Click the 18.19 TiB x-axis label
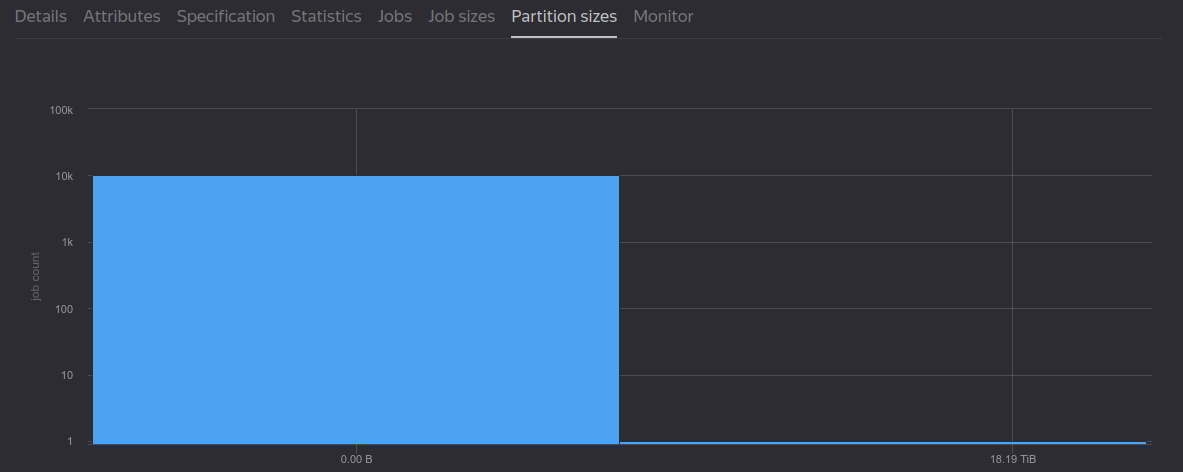The image size is (1183, 472). (x=1012, y=461)
